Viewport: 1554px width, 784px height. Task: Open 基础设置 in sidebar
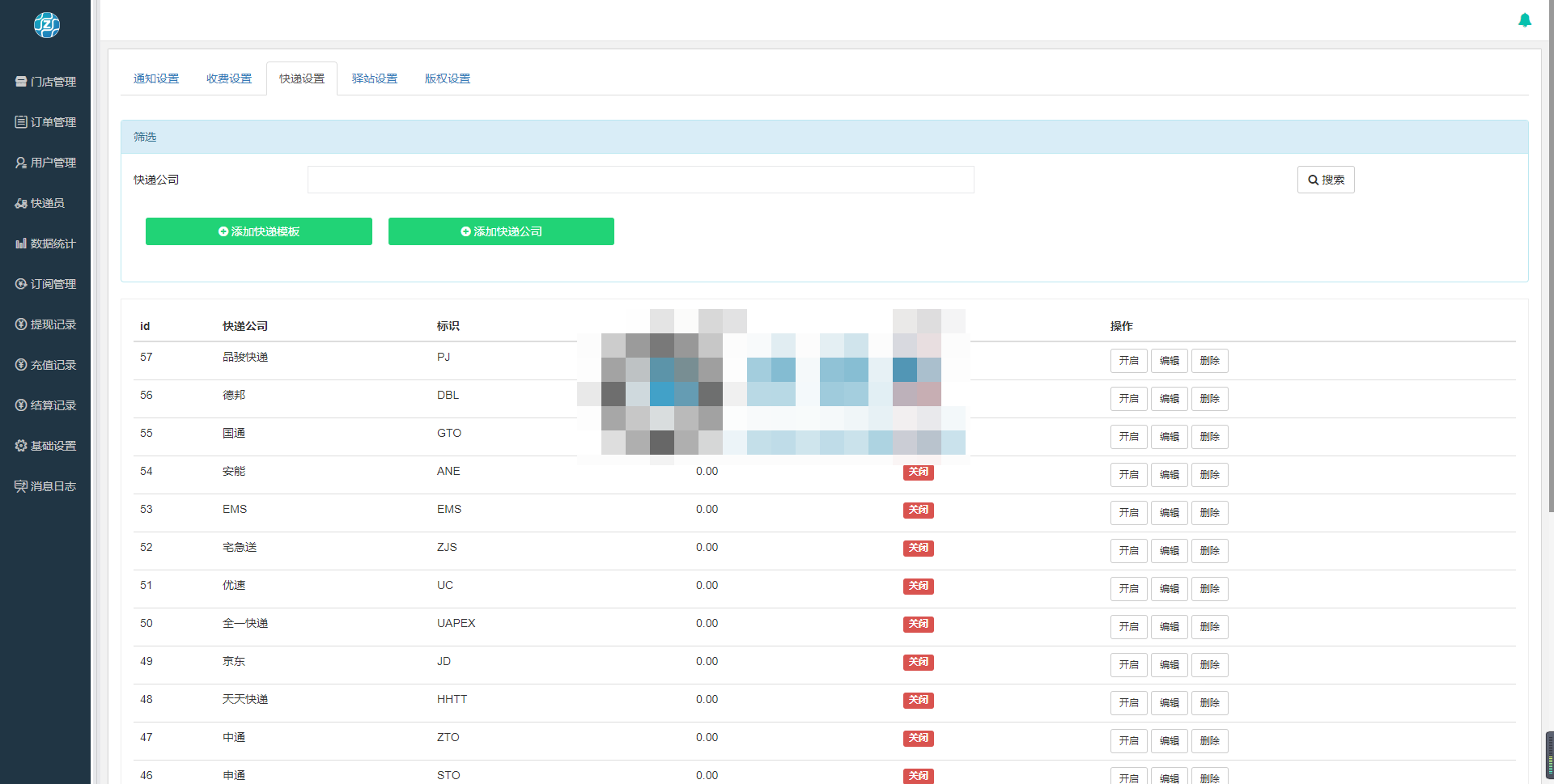coord(45,446)
